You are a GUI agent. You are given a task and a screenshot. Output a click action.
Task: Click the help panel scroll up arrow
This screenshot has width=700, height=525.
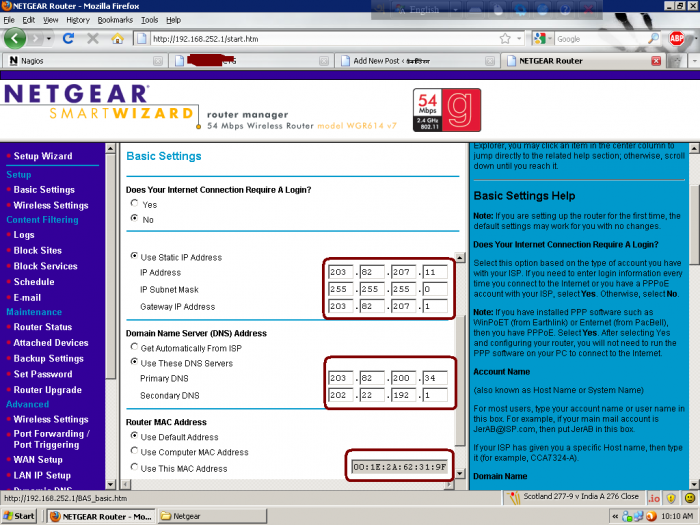694,148
